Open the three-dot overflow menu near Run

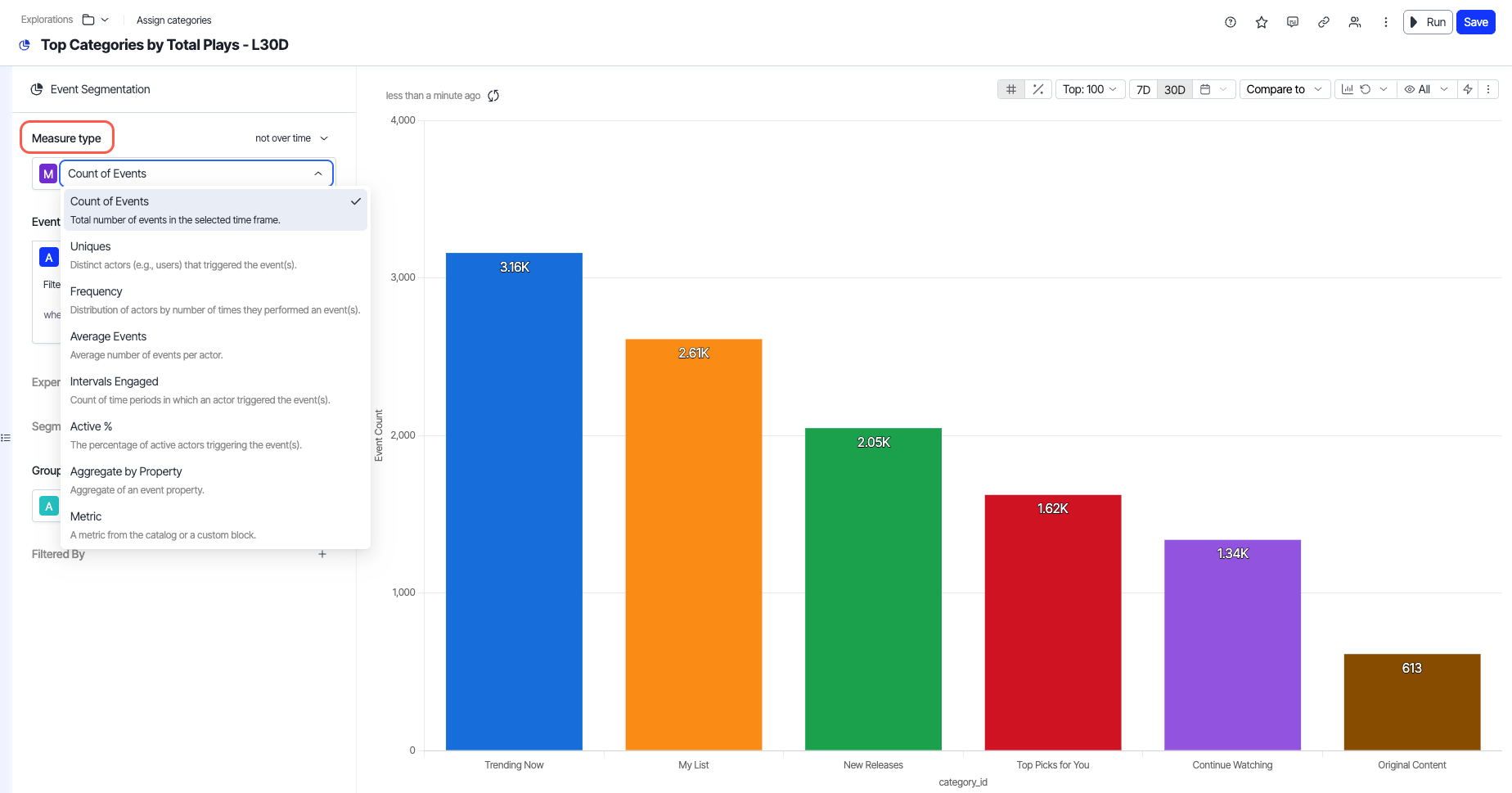pos(1385,22)
